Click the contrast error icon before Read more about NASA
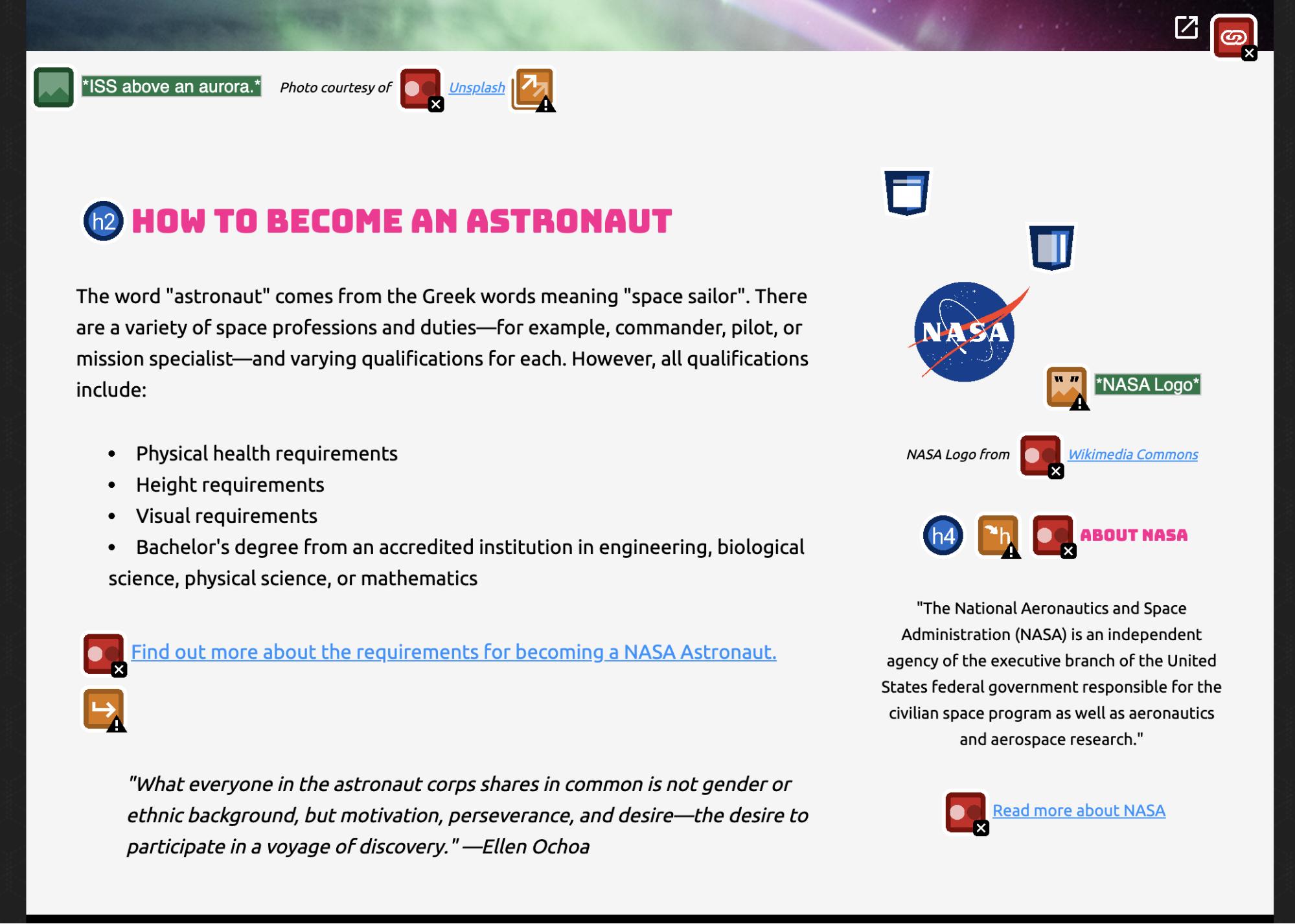1295x924 pixels. click(x=965, y=811)
